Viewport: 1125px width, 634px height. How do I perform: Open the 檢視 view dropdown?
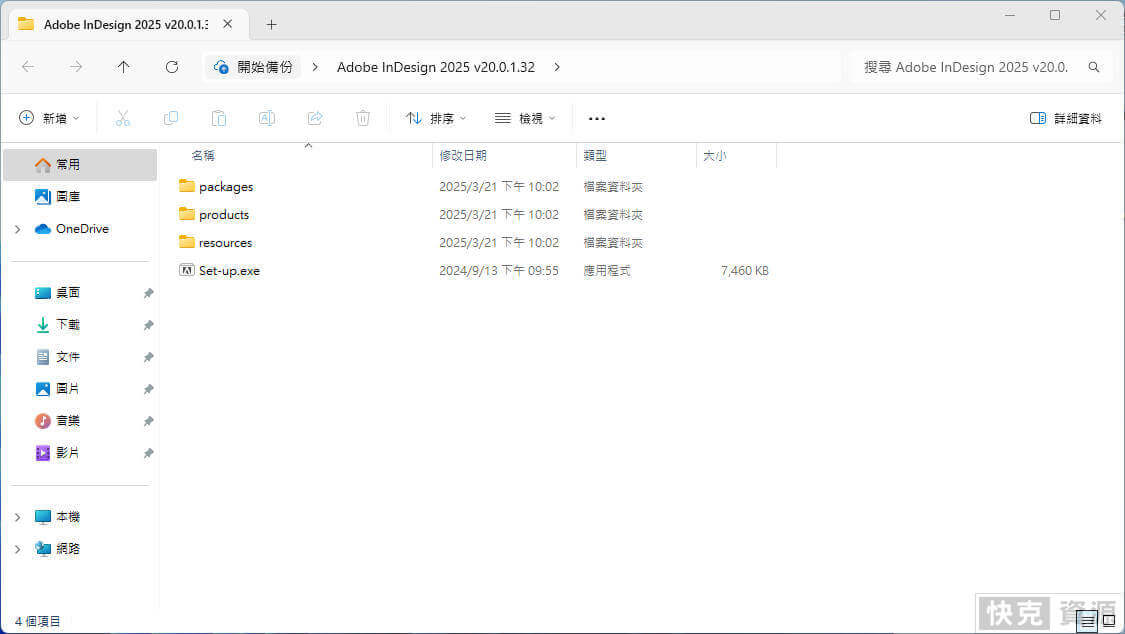tap(525, 118)
